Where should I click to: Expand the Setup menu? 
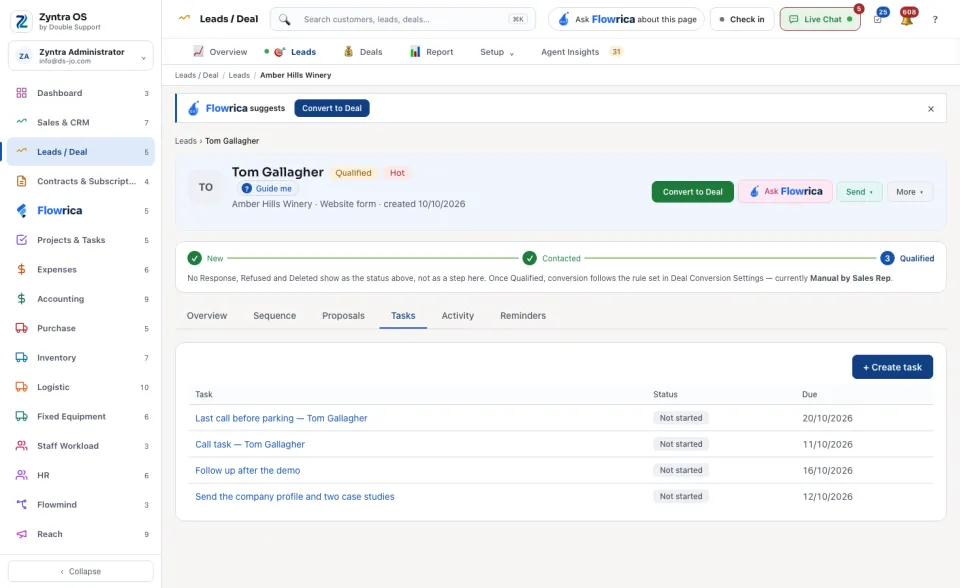pyautogui.click(x=497, y=52)
